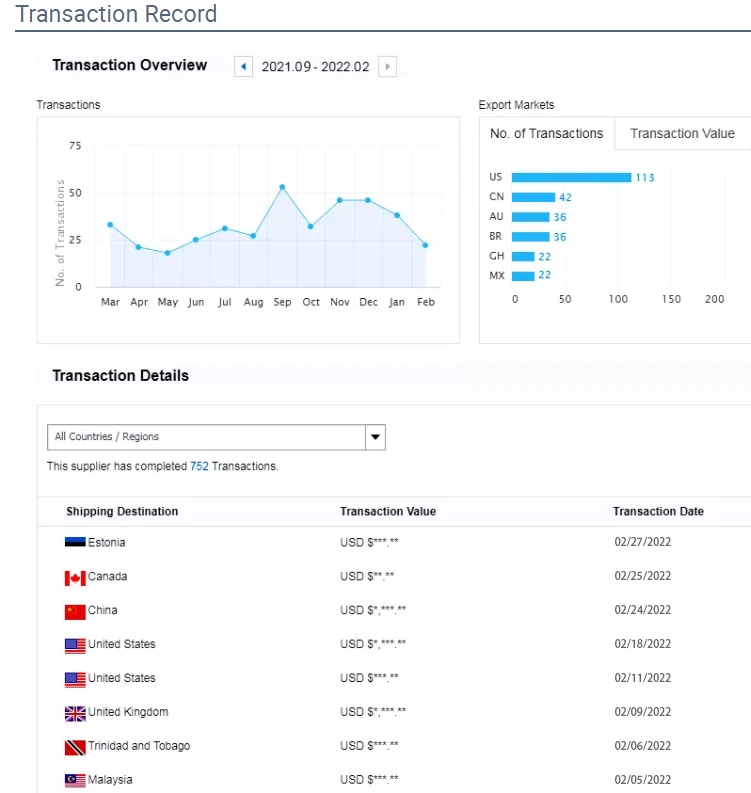Click the United Kingdom flag icon
The width and height of the screenshot is (751, 793).
click(75, 713)
